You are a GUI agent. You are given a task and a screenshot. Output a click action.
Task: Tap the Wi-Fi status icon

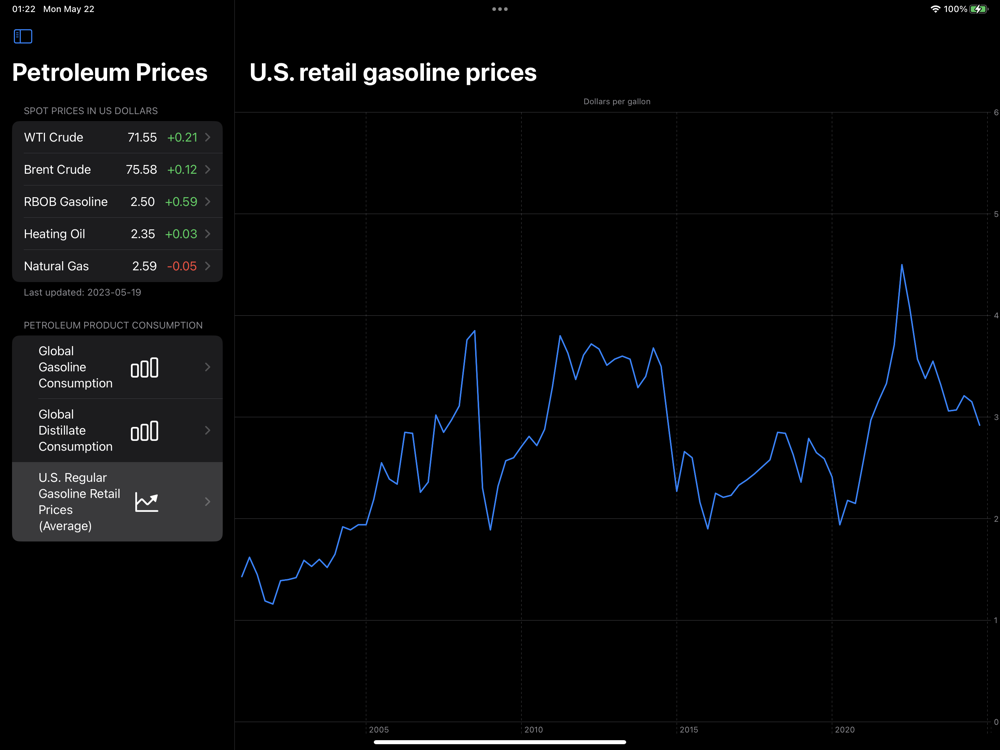[x=935, y=9]
